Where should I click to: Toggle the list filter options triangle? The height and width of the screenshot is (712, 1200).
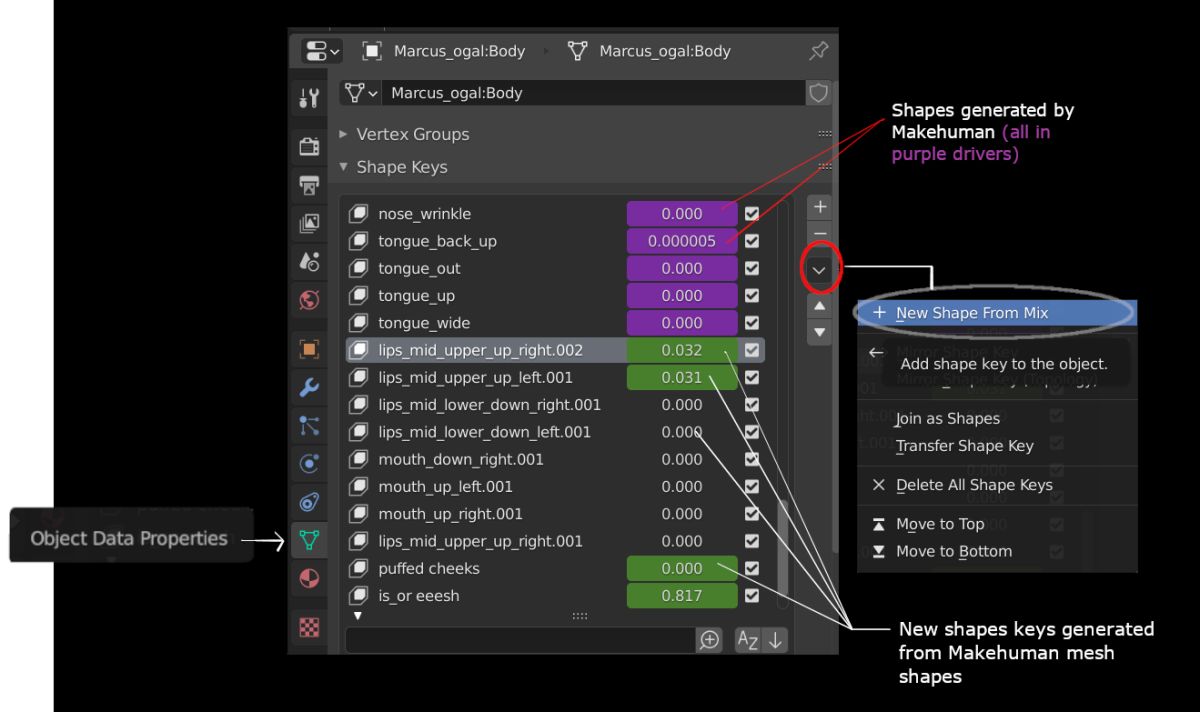358,616
